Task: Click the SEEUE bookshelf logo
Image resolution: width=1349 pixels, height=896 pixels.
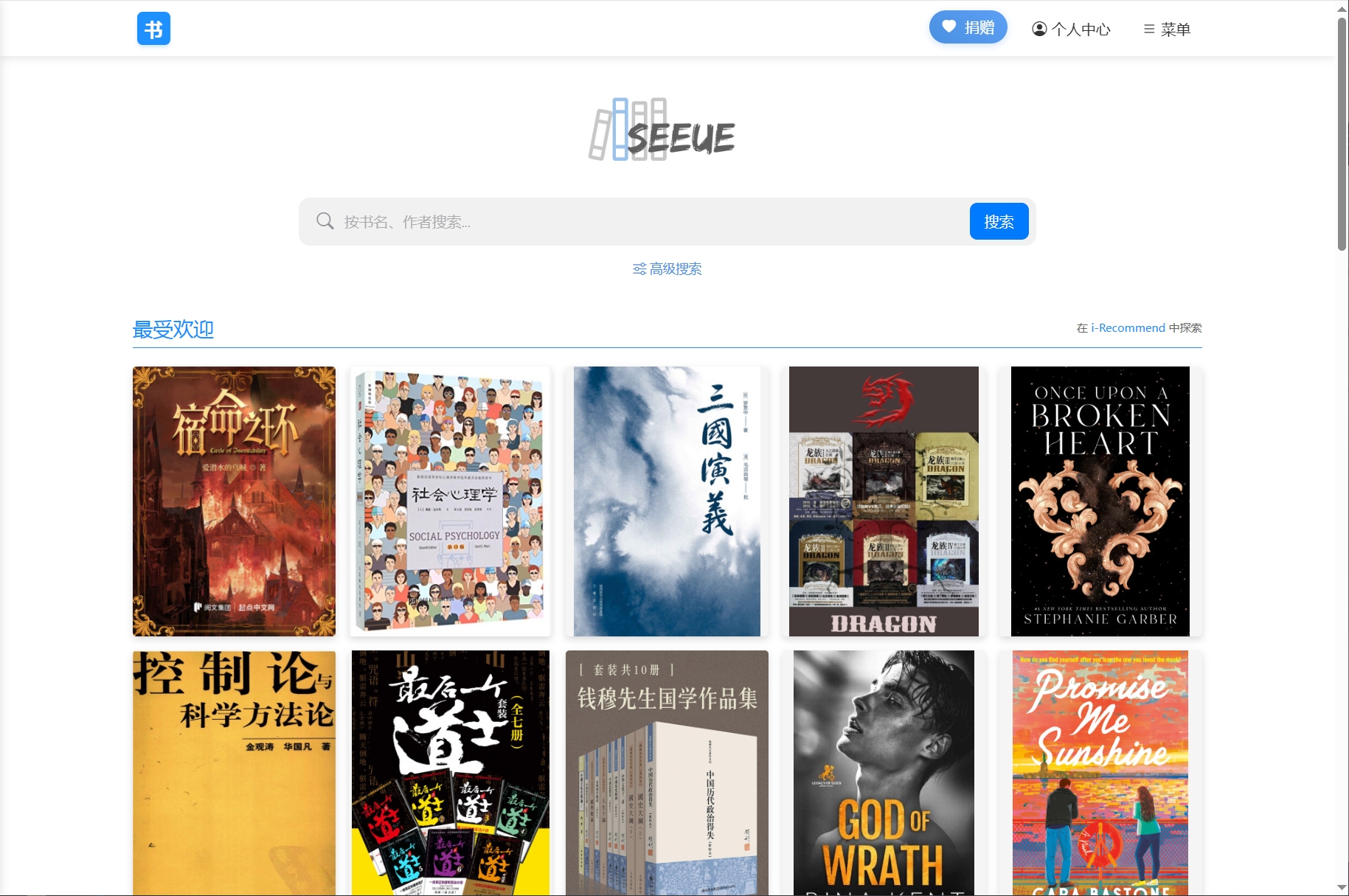Action: pos(662,130)
